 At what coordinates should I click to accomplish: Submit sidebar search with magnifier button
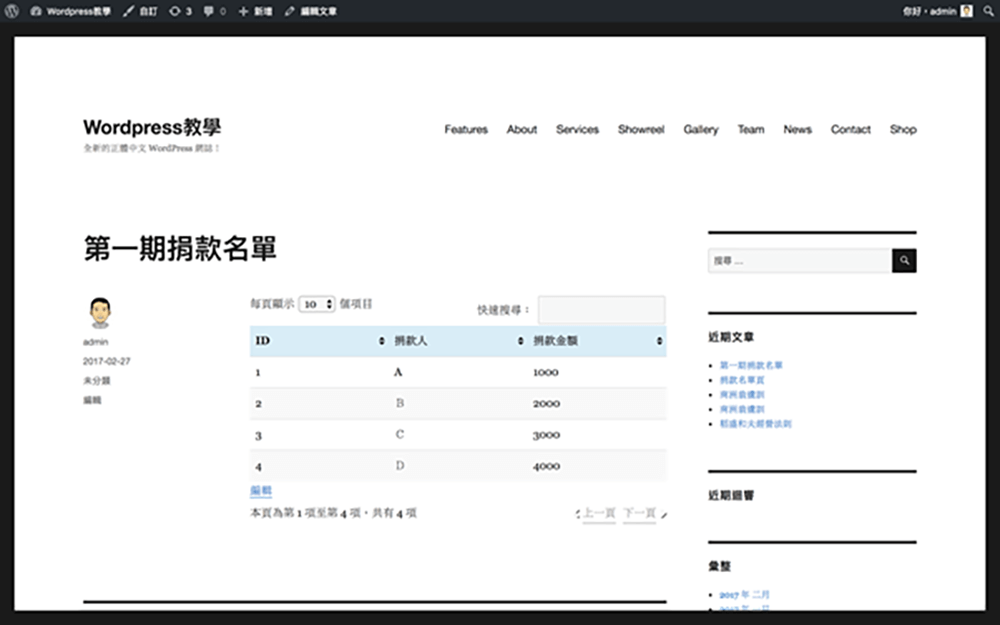click(x=904, y=260)
